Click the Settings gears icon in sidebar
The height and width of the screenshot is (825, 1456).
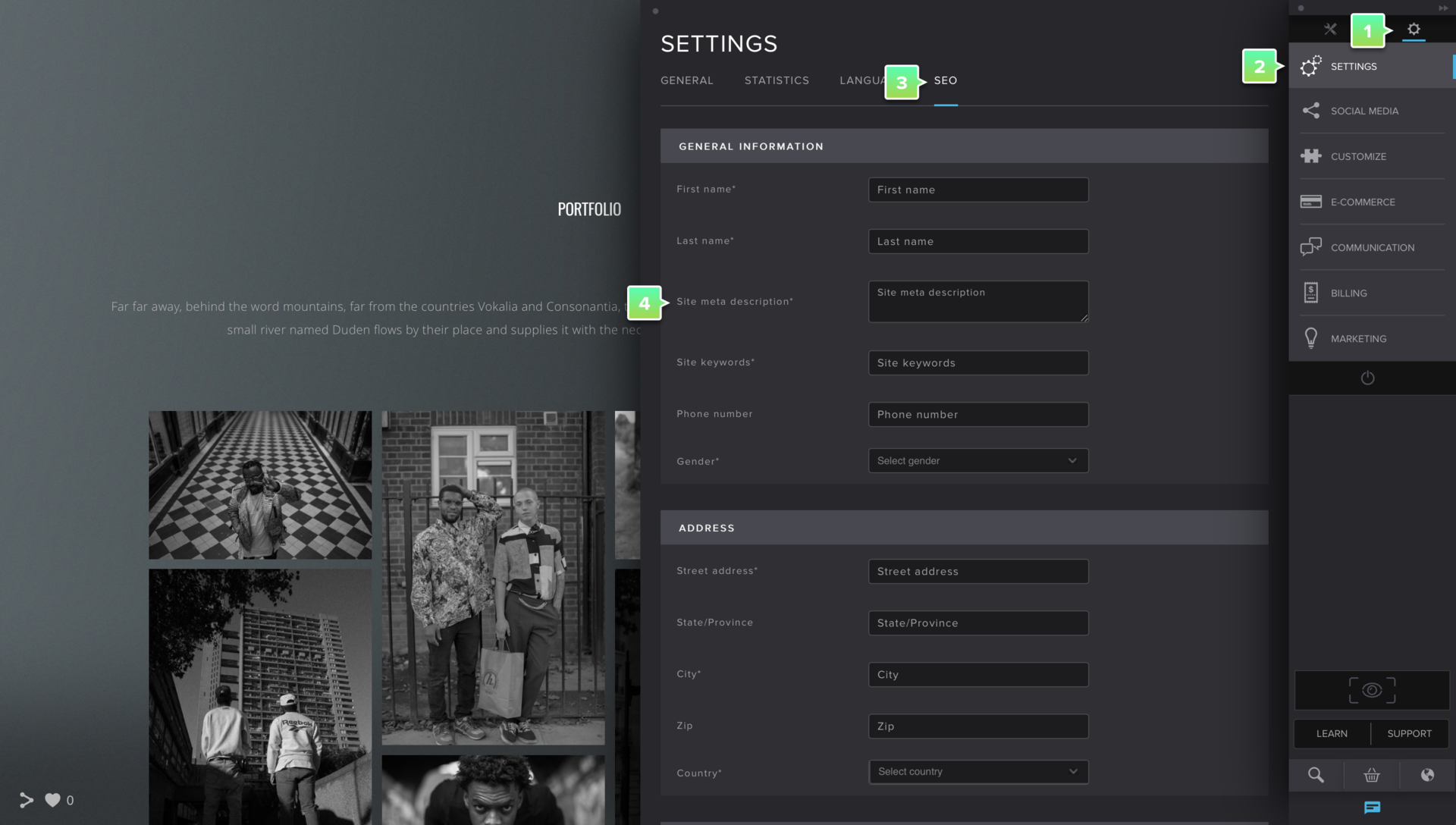point(1310,66)
